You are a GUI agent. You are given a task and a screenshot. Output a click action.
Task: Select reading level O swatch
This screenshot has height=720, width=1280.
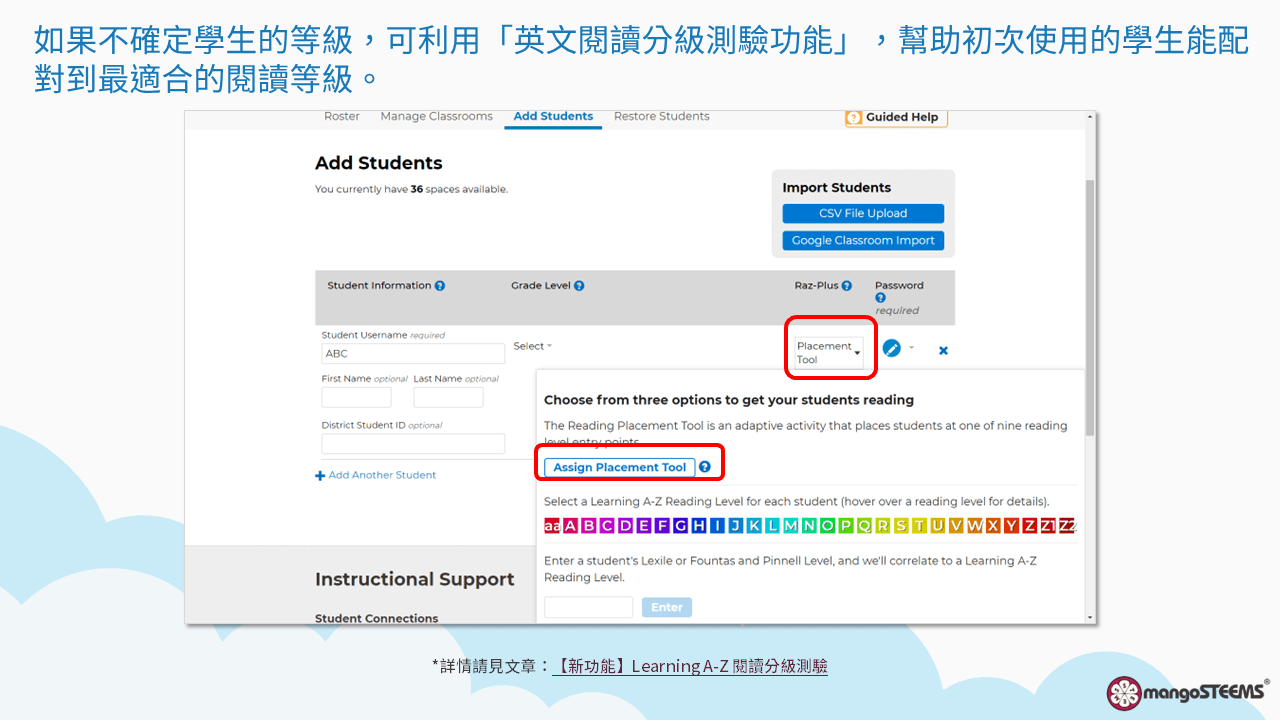pos(828,525)
